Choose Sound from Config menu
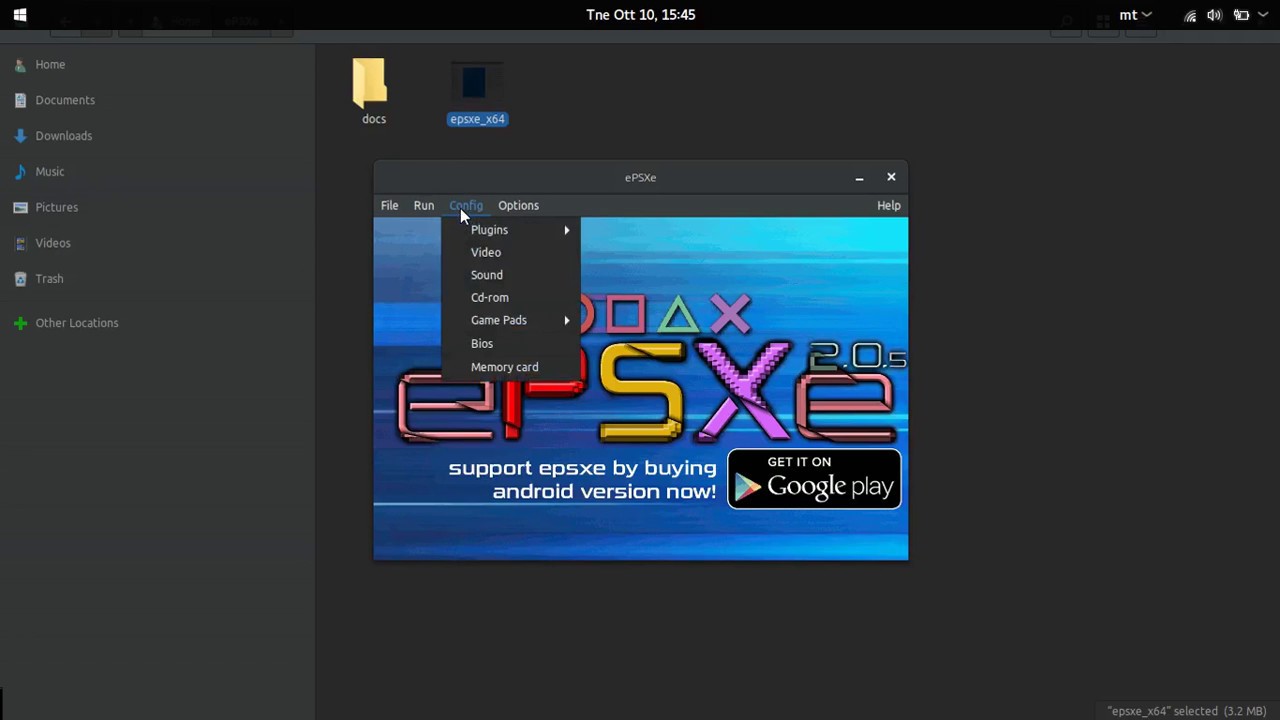 pos(511,275)
